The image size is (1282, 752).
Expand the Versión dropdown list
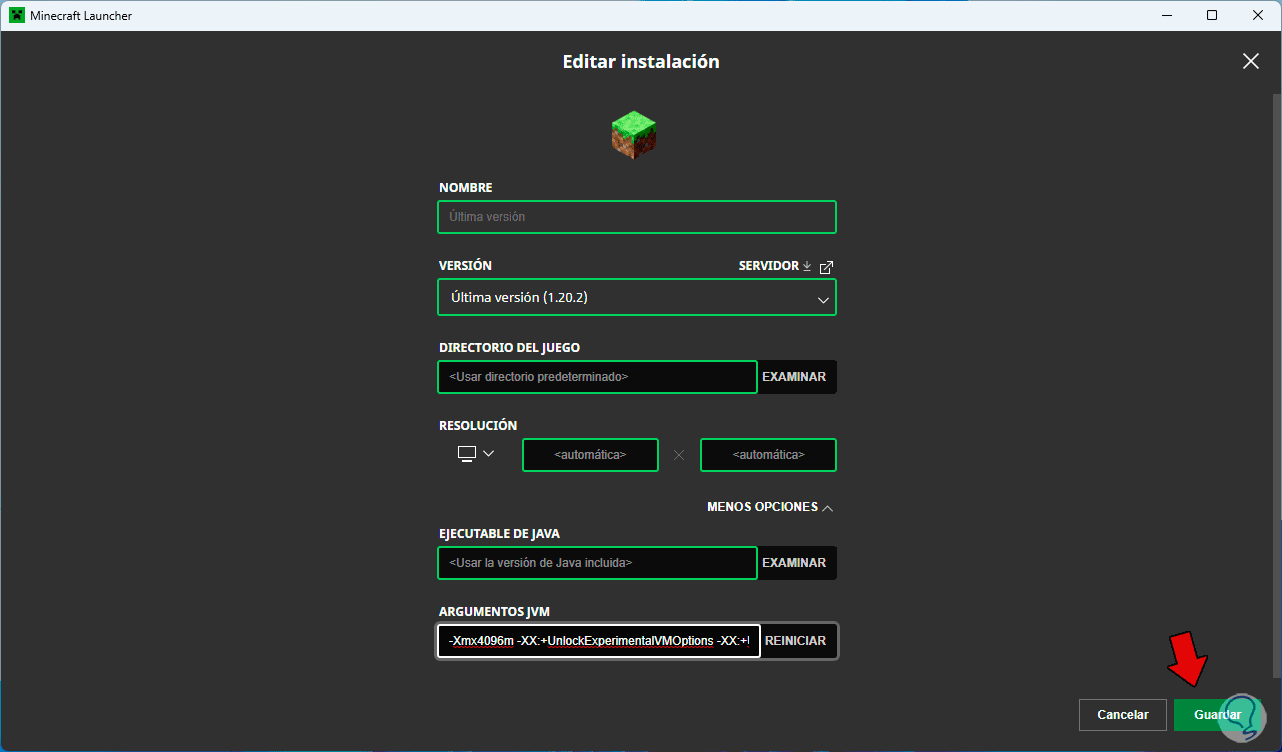coord(637,297)
